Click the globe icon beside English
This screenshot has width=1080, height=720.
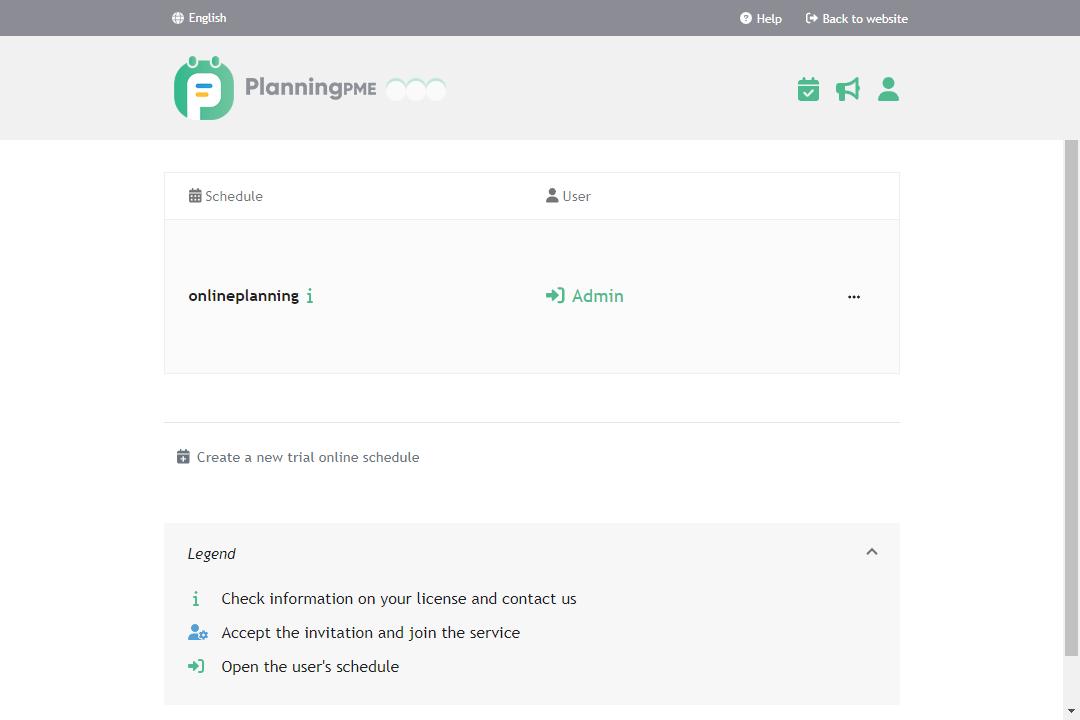pos(178,18)
